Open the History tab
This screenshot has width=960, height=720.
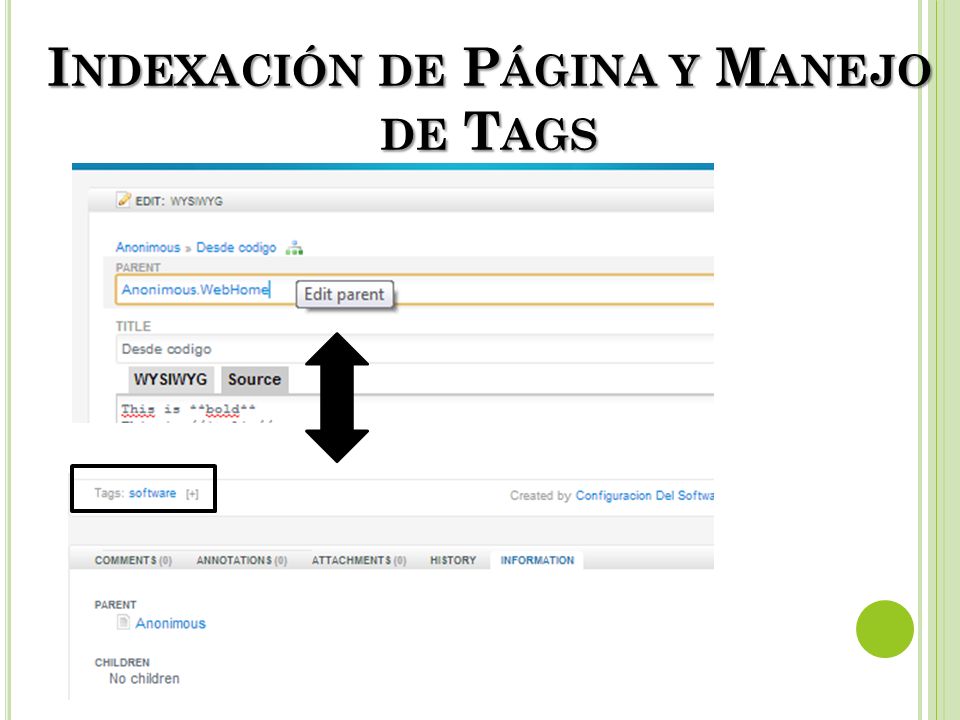point(452,560)
